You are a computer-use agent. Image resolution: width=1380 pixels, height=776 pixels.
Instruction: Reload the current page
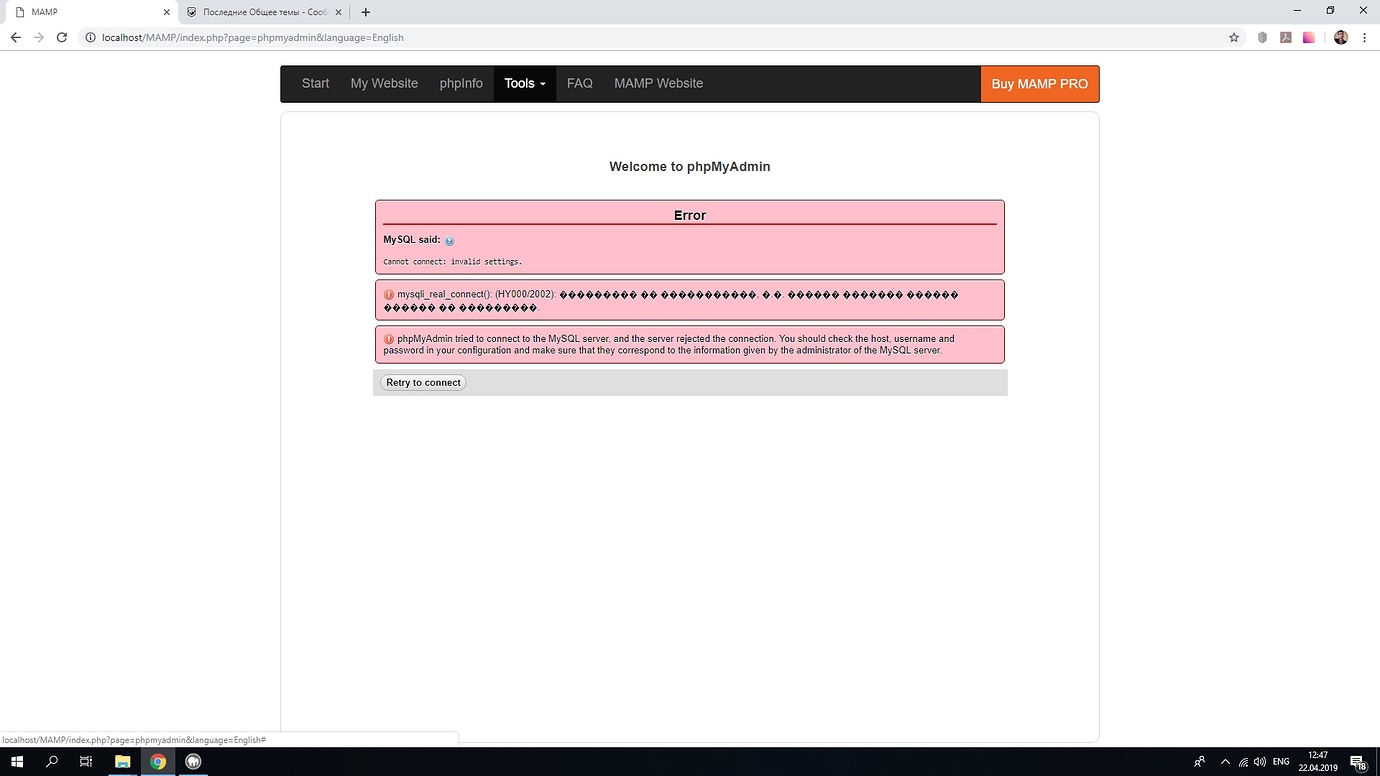point(62,37)
